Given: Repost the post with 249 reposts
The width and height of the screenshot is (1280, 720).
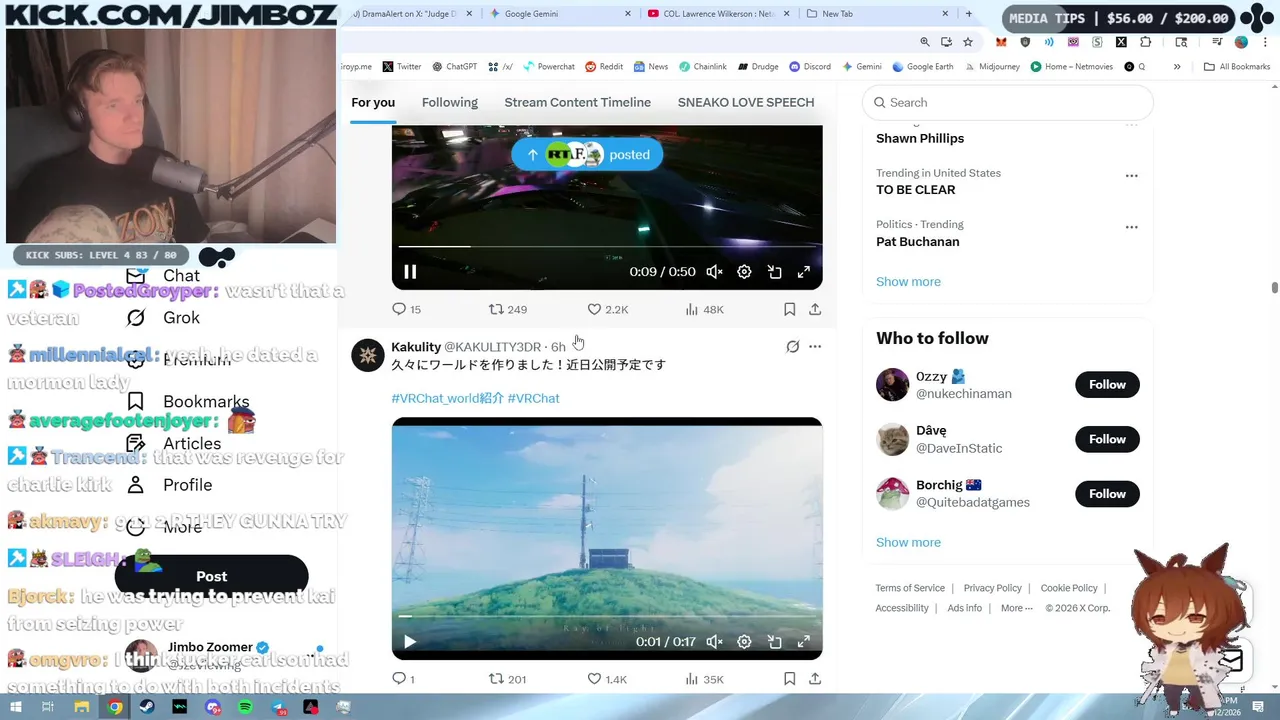Looking at the screenshot, I should [507, 309].
